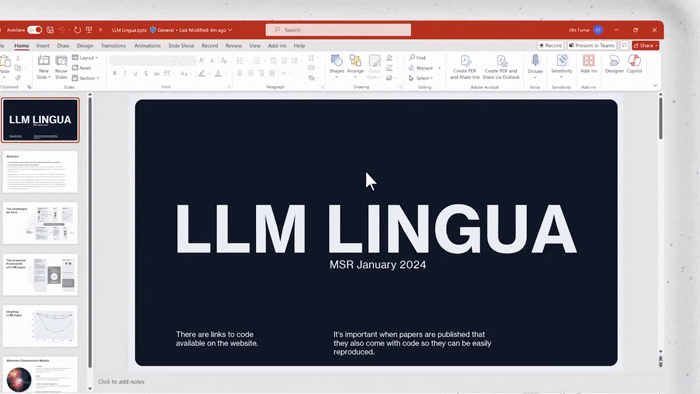
Task: Open the Draw ribbon tab
Action: (63, 46)
